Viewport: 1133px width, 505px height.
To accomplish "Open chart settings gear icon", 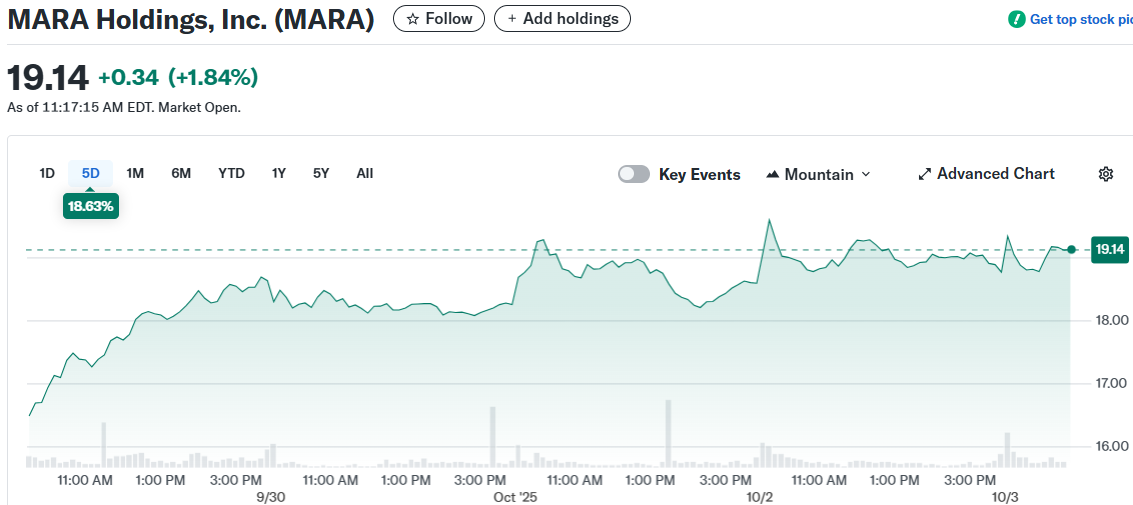I will (x=1105, y=174).
